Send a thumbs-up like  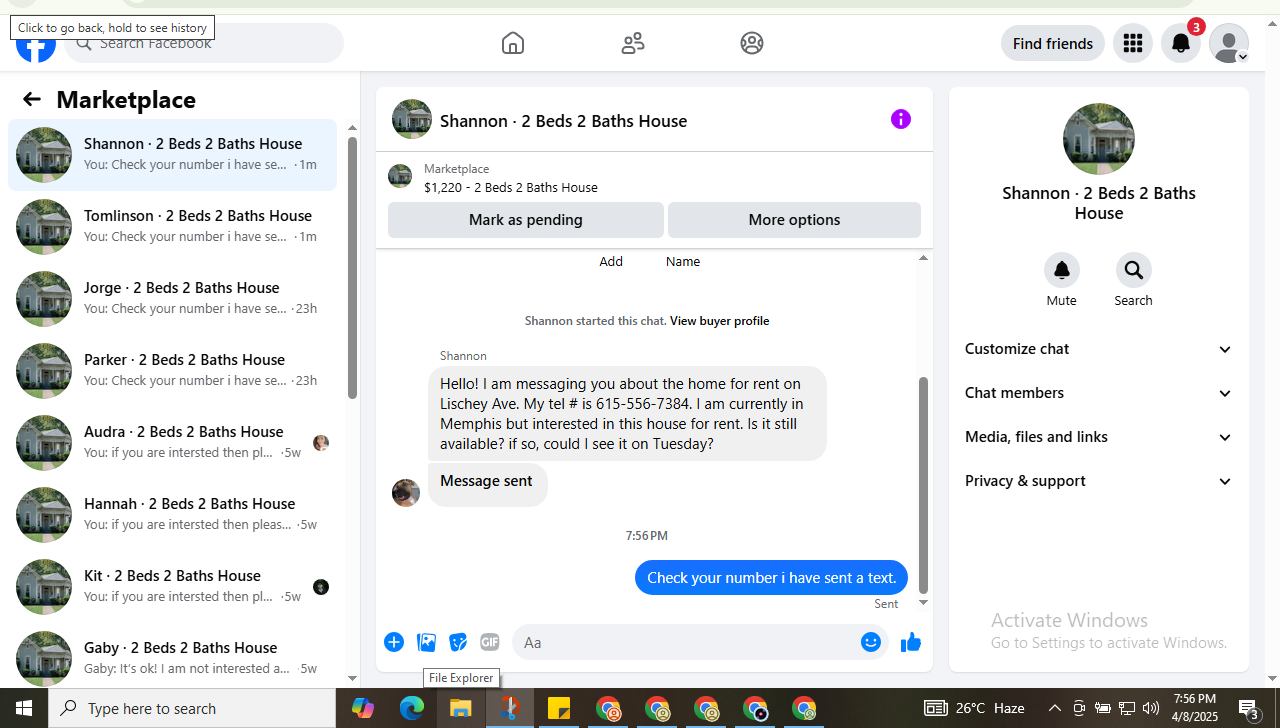pyautogui.click(x=910, y=642)
